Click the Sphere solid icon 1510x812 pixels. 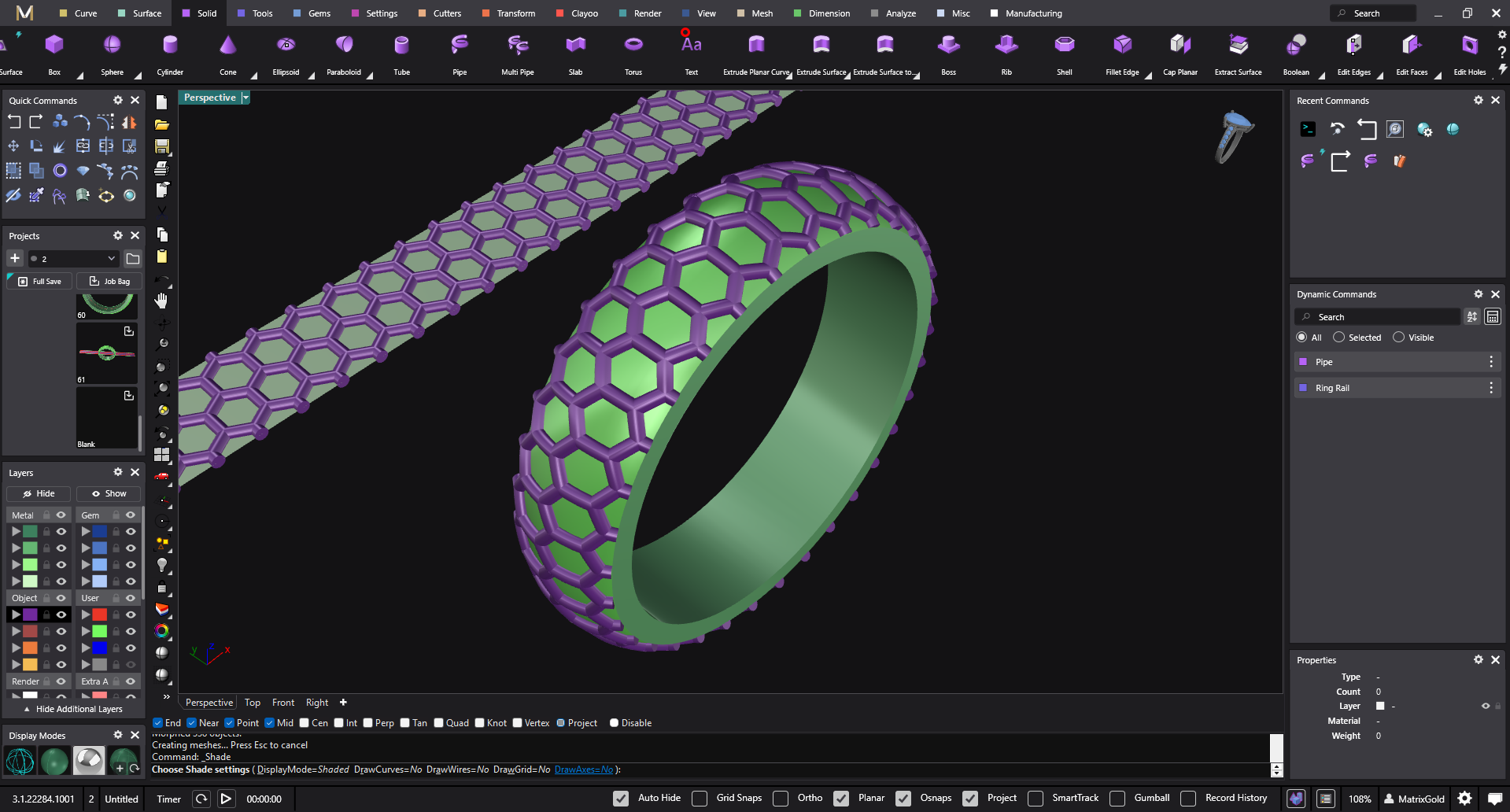tap(112, 46)
